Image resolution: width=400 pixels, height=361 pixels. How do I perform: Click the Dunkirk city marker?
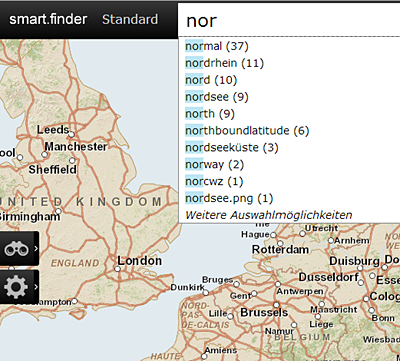click(206, 293)
